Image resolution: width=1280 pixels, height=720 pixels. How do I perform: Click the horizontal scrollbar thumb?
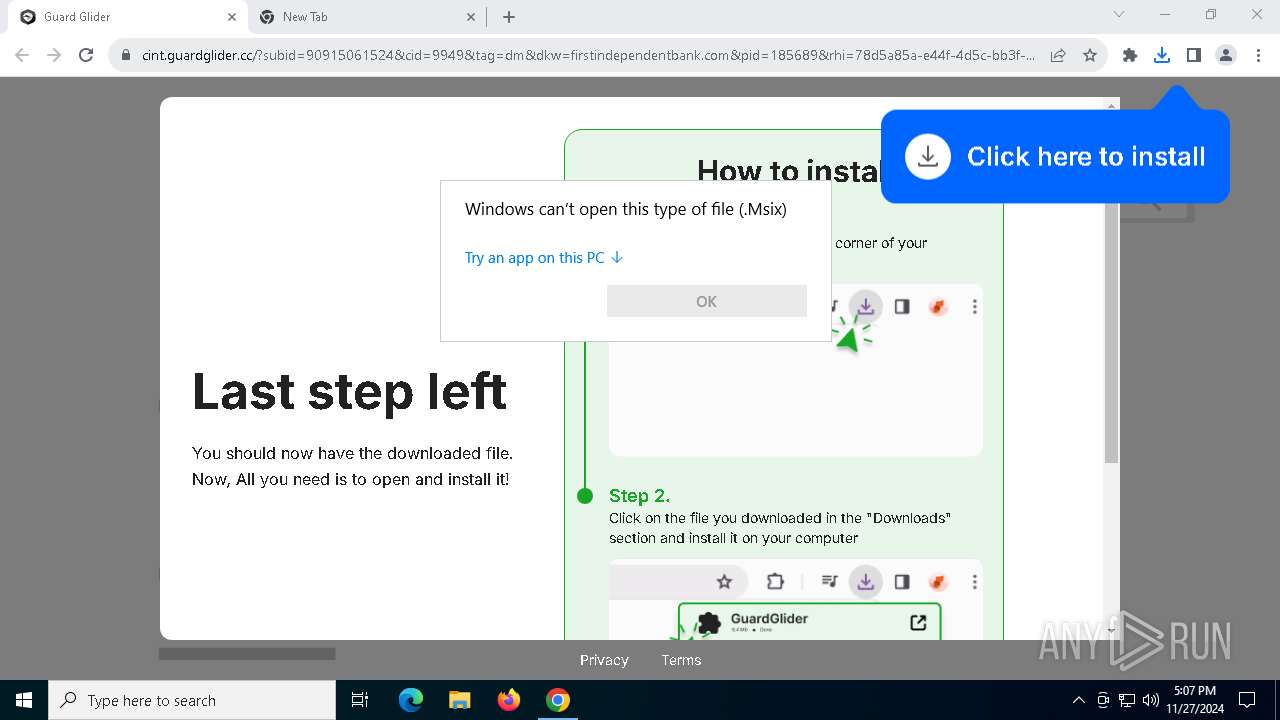point(247,654)
